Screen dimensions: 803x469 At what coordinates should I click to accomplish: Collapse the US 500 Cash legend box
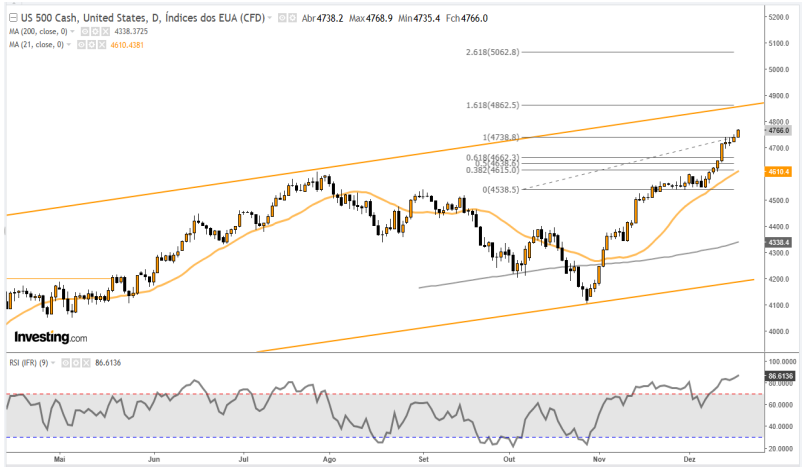click(x=13, y=18)
